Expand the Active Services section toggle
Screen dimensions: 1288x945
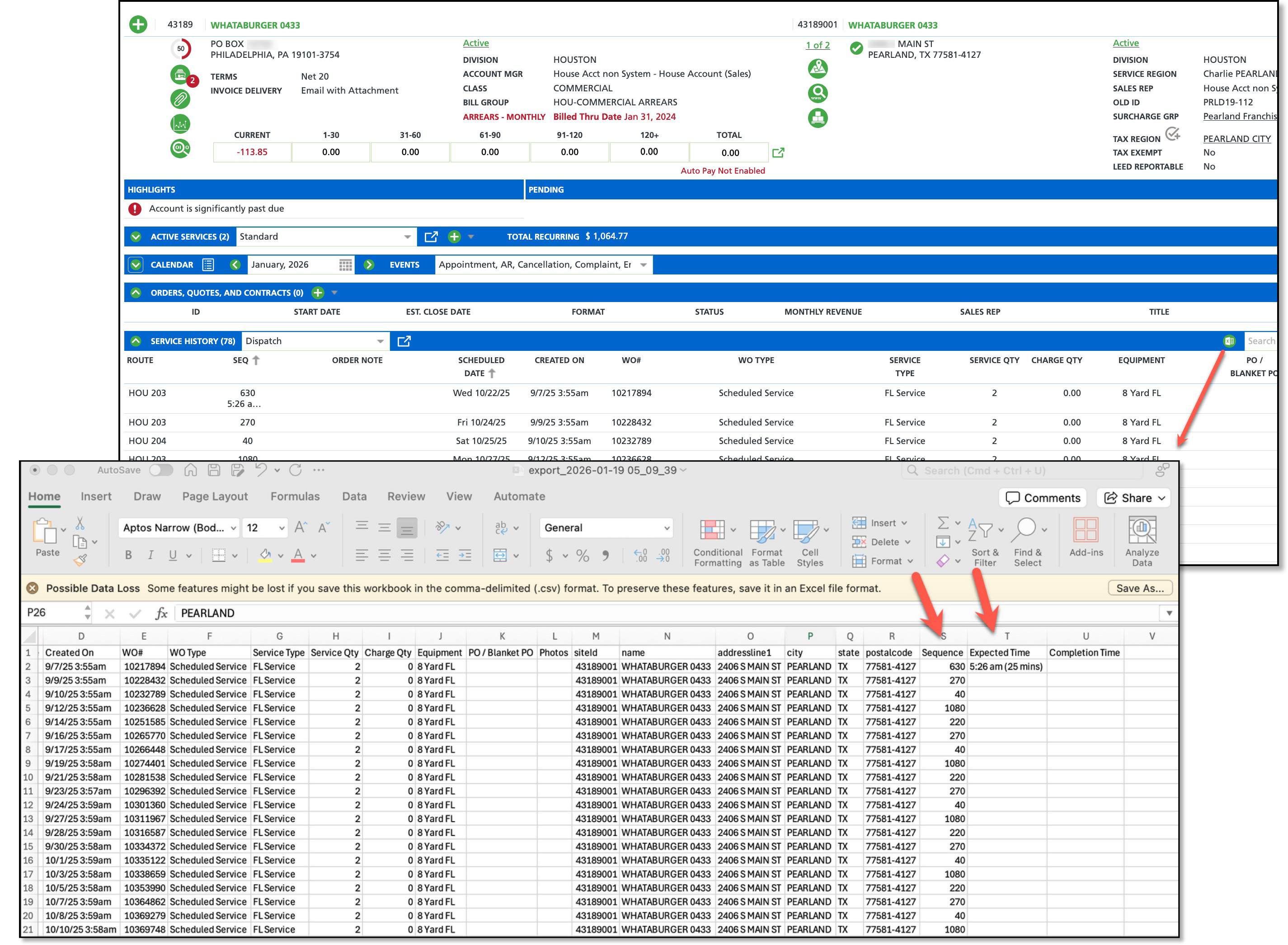(136, 237)
